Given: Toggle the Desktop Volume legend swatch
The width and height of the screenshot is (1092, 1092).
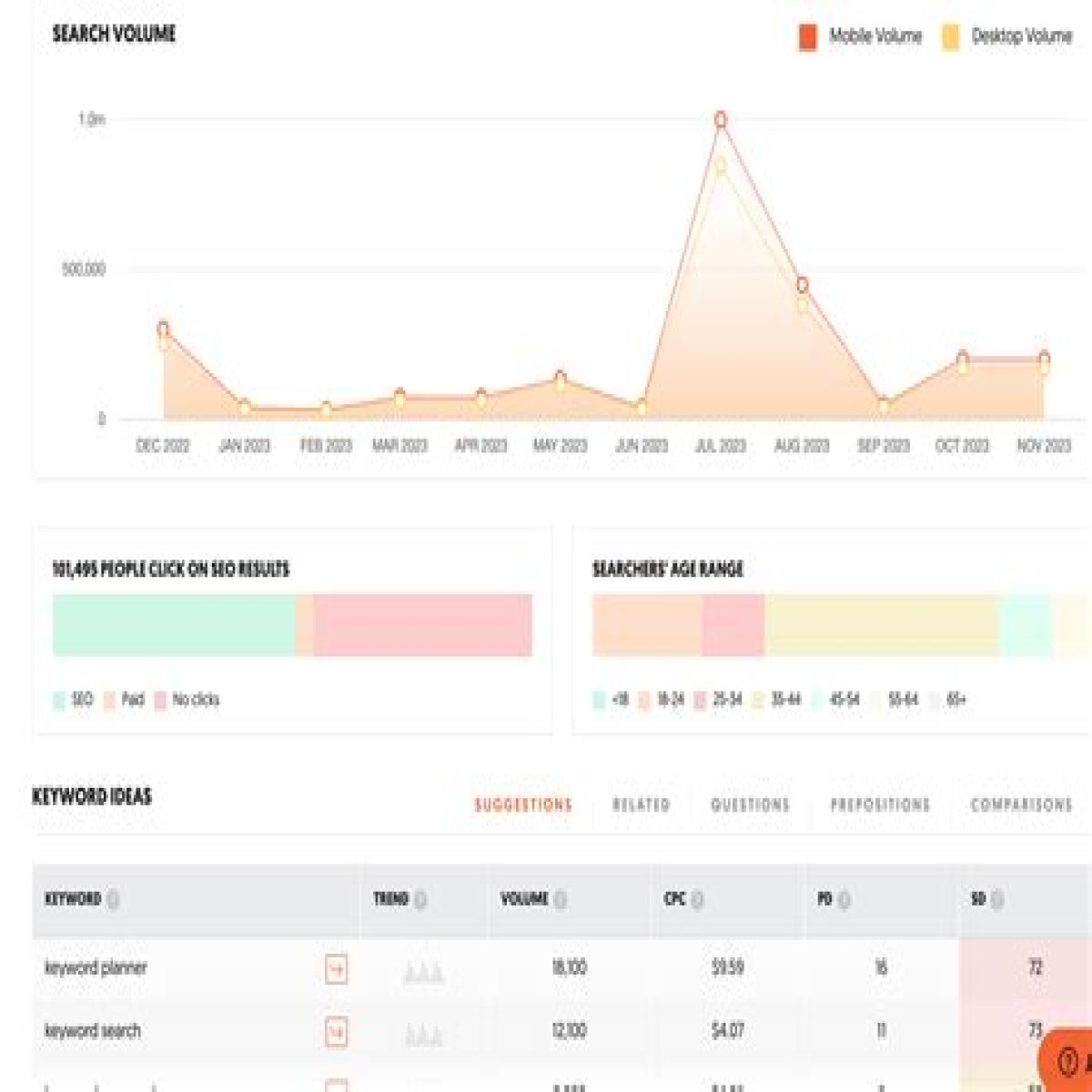Looking at the screenshot, I should [x=950, y=37].
